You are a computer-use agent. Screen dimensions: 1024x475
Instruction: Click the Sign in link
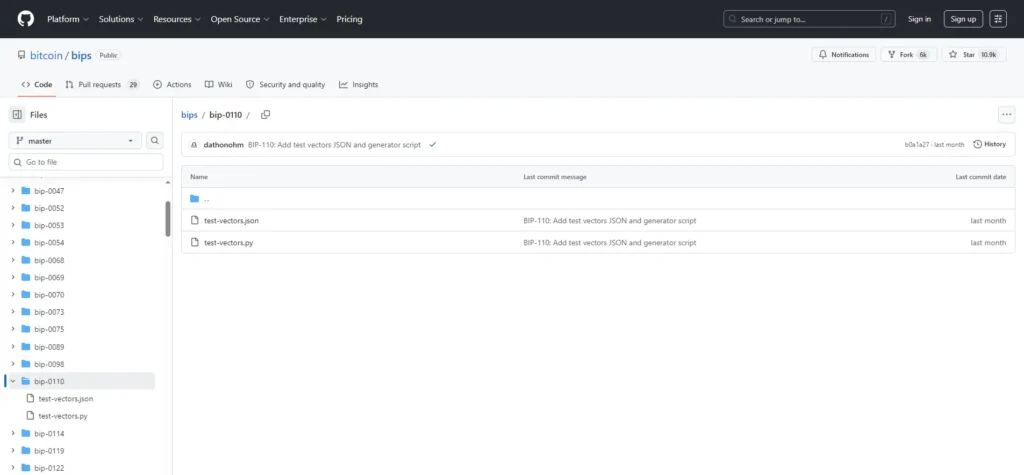pyautogui.click(x=919, y=19)
